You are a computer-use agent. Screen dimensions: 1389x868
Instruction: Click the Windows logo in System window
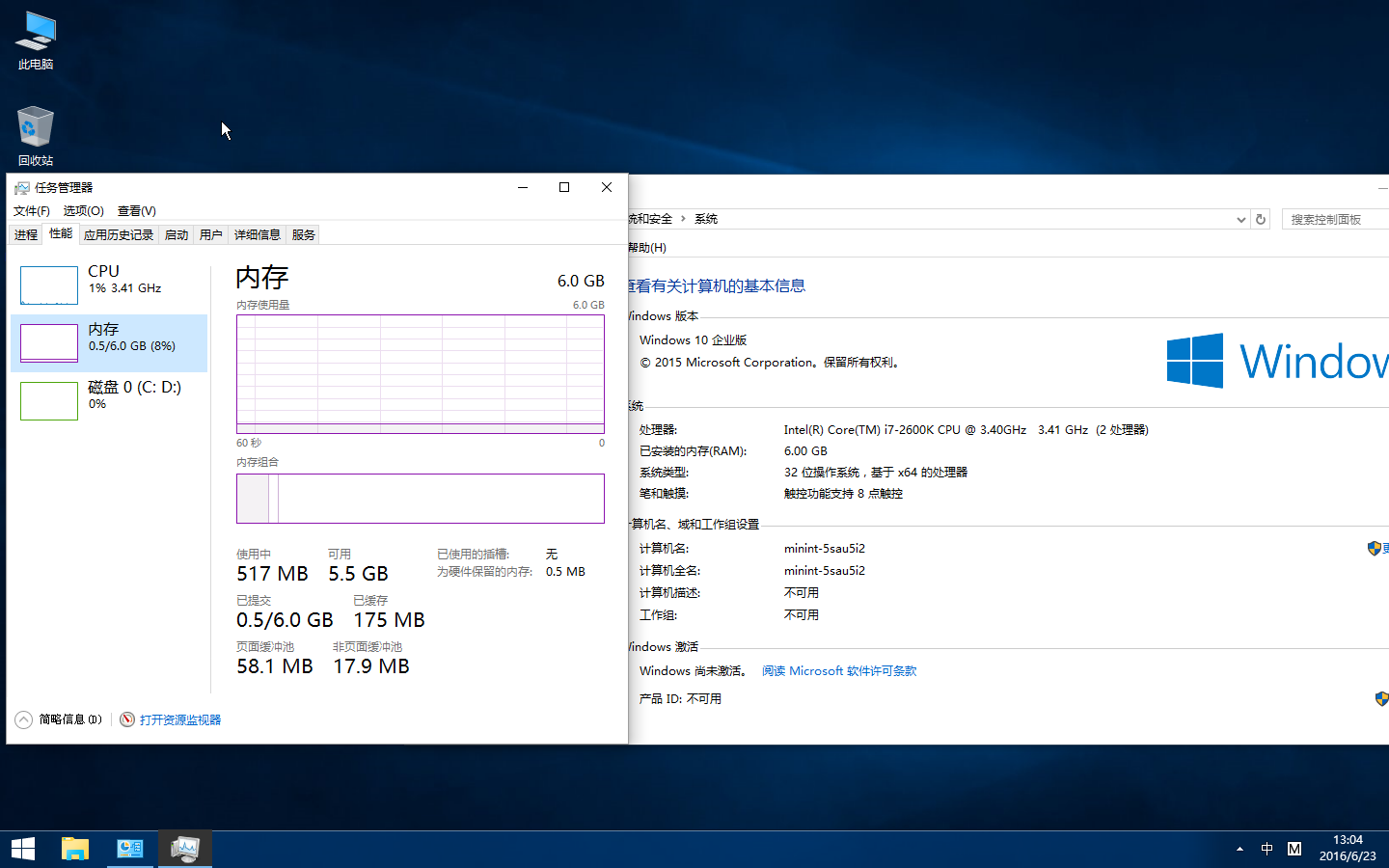(1195, 361)
